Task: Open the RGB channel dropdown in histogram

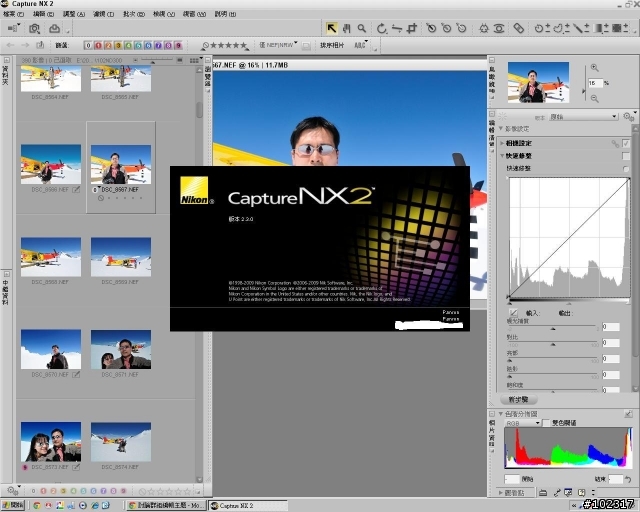Action: pos(522,423)
